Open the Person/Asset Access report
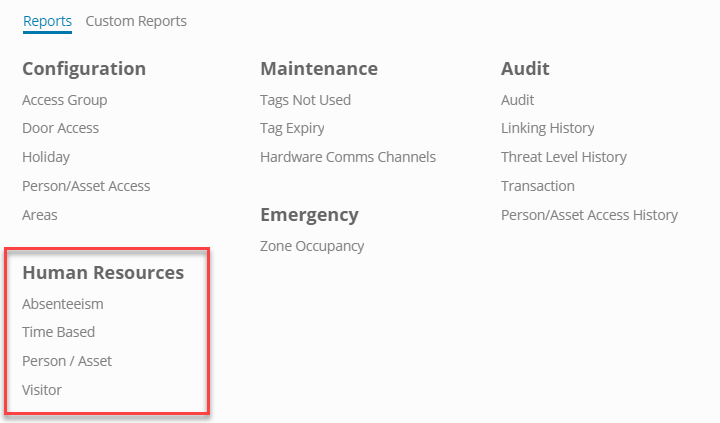The width and height of the screenshot is (720, 423). point(86,186)
